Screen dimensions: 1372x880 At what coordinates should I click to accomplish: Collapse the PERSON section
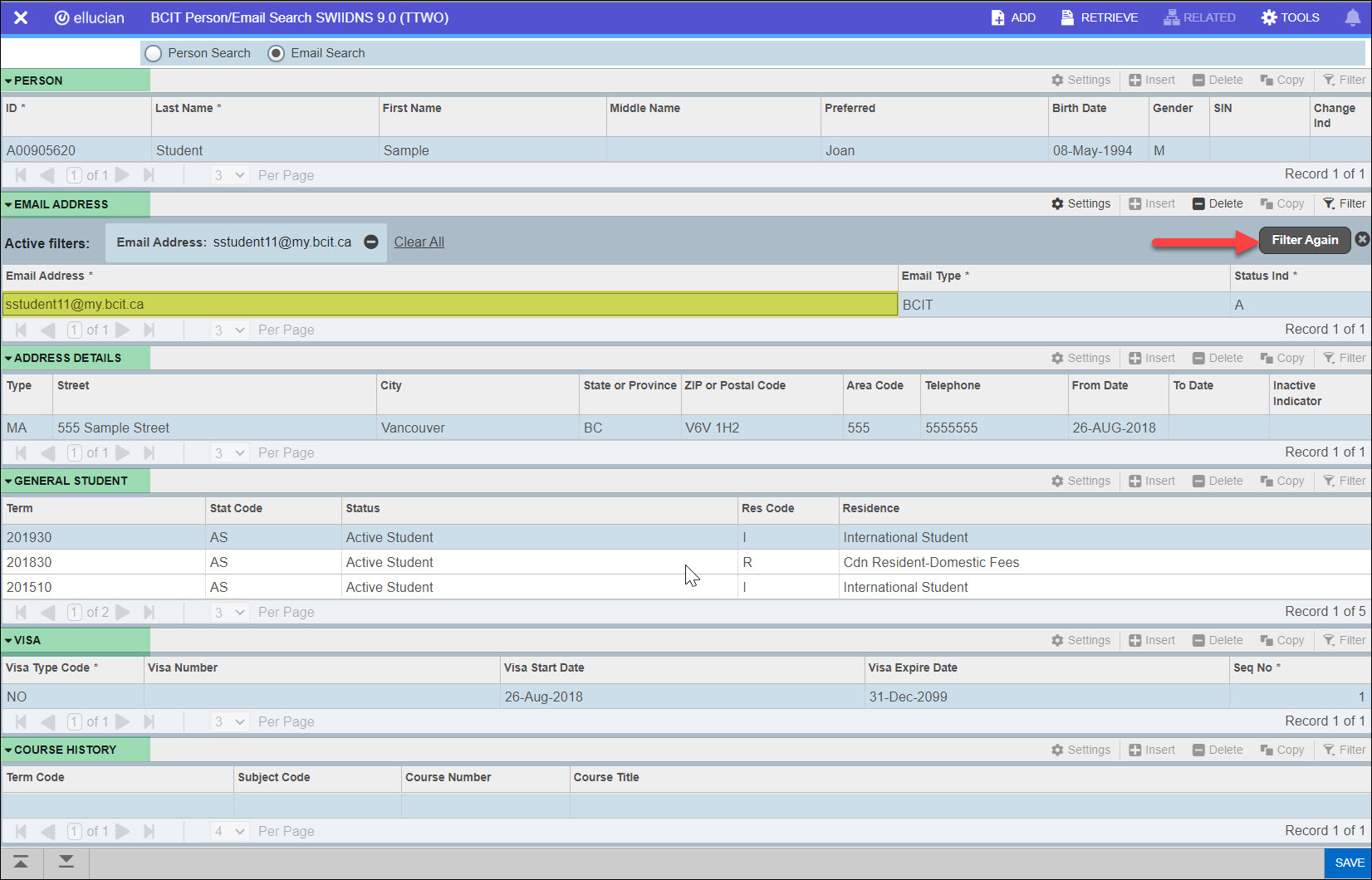8,81
